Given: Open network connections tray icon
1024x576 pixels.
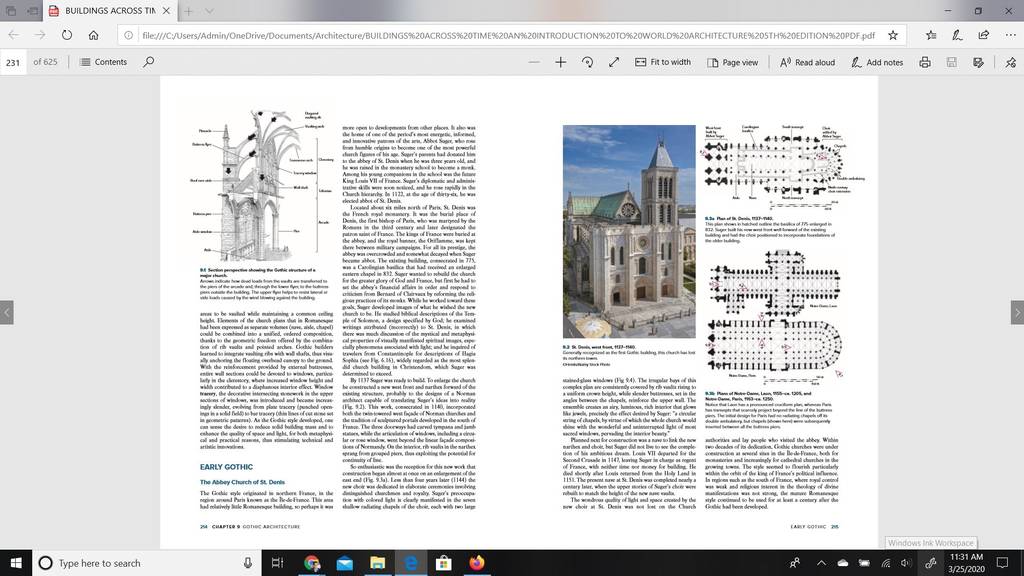Looking at the screenshot, I should pos(886,563).
